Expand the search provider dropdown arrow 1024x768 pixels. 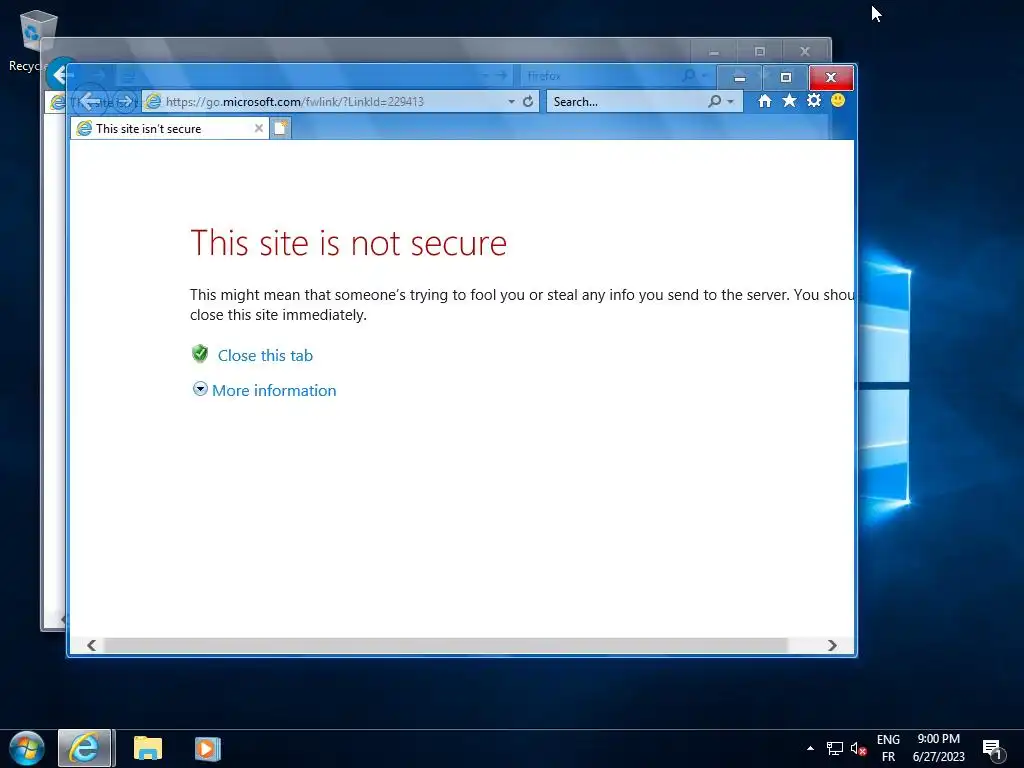tap(731, 102)
